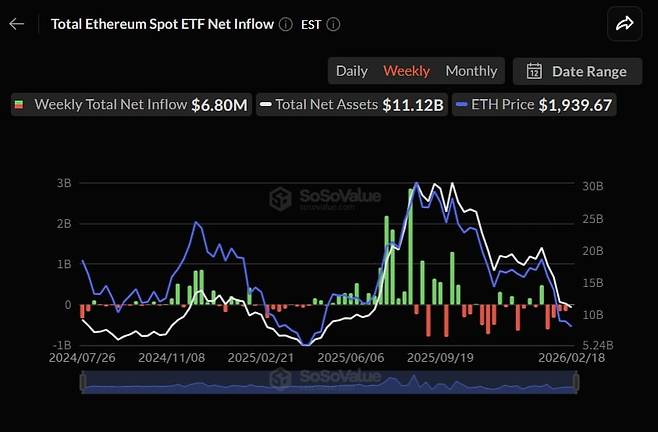Click the Total Ethereum Spot ETF title

tap(162, 24)
